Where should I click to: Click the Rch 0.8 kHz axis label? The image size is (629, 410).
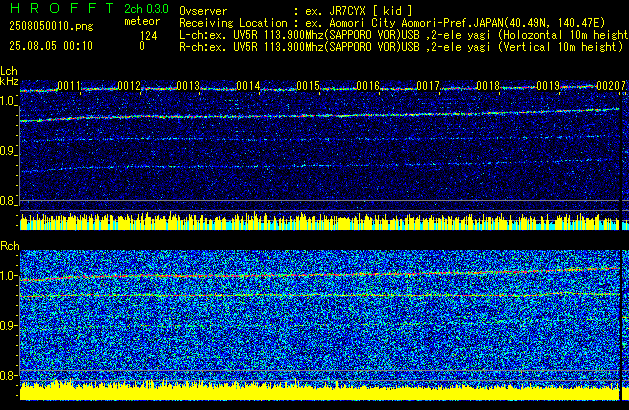coord(8,375)
